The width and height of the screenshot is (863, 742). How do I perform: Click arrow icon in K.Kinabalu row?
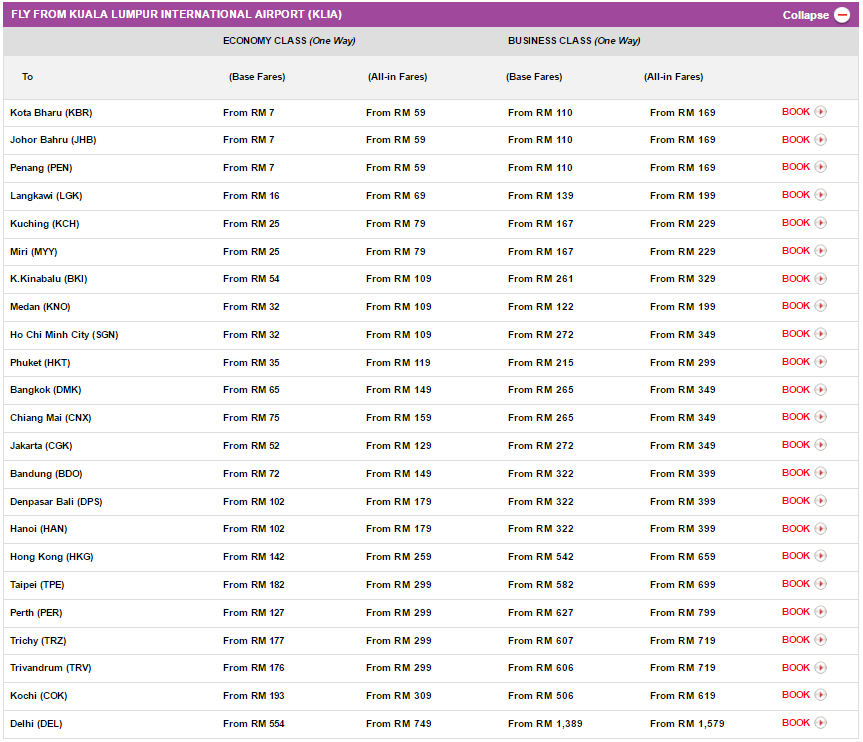821,279
